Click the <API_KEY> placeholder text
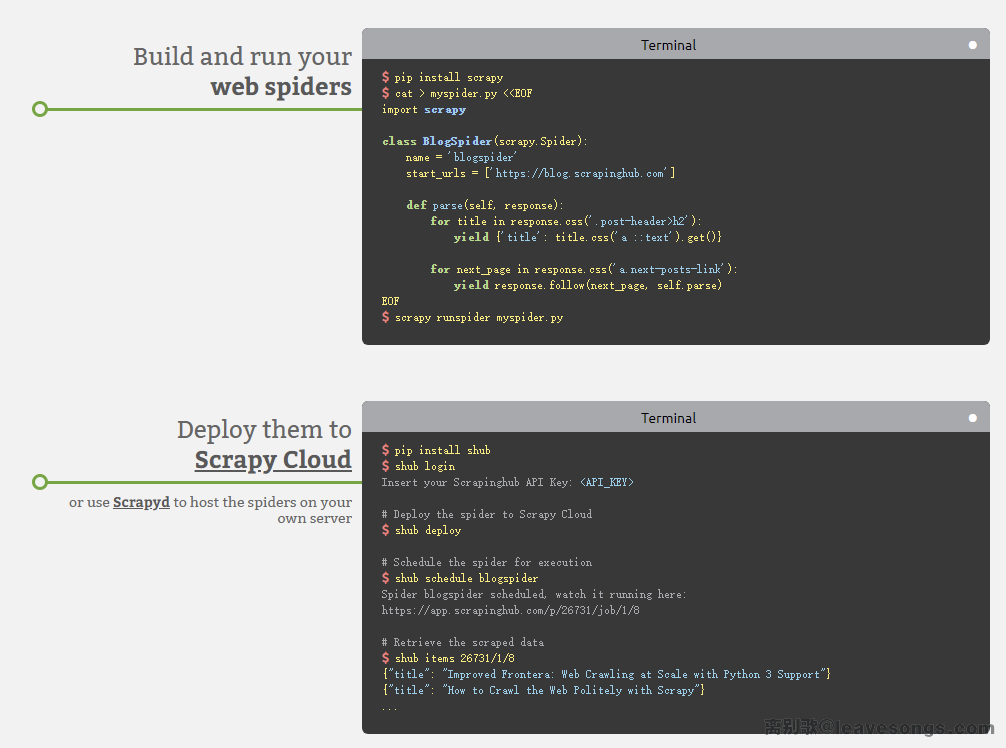The width and height of the screenshot is (1006, 748). point(606,482)
